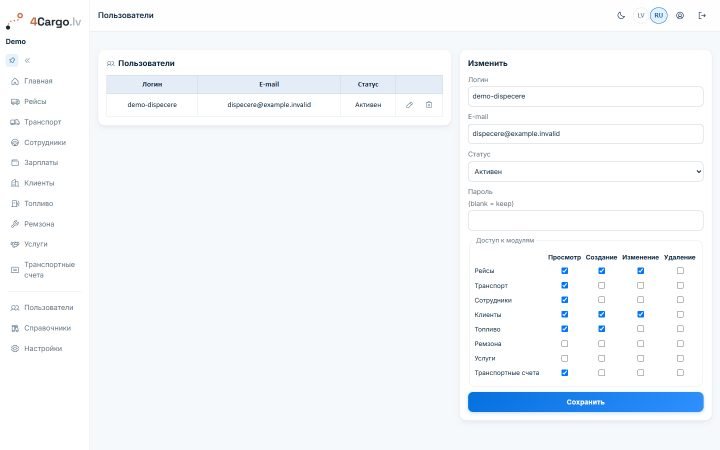This screenshot has height=450, width=720.
Task: Open user profile icon in header
Action: pos(680,16)
